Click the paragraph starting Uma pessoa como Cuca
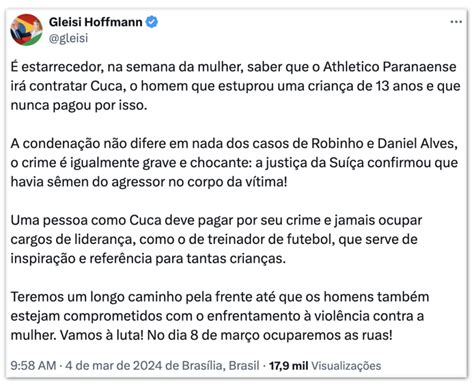 (x=216, y=239)
